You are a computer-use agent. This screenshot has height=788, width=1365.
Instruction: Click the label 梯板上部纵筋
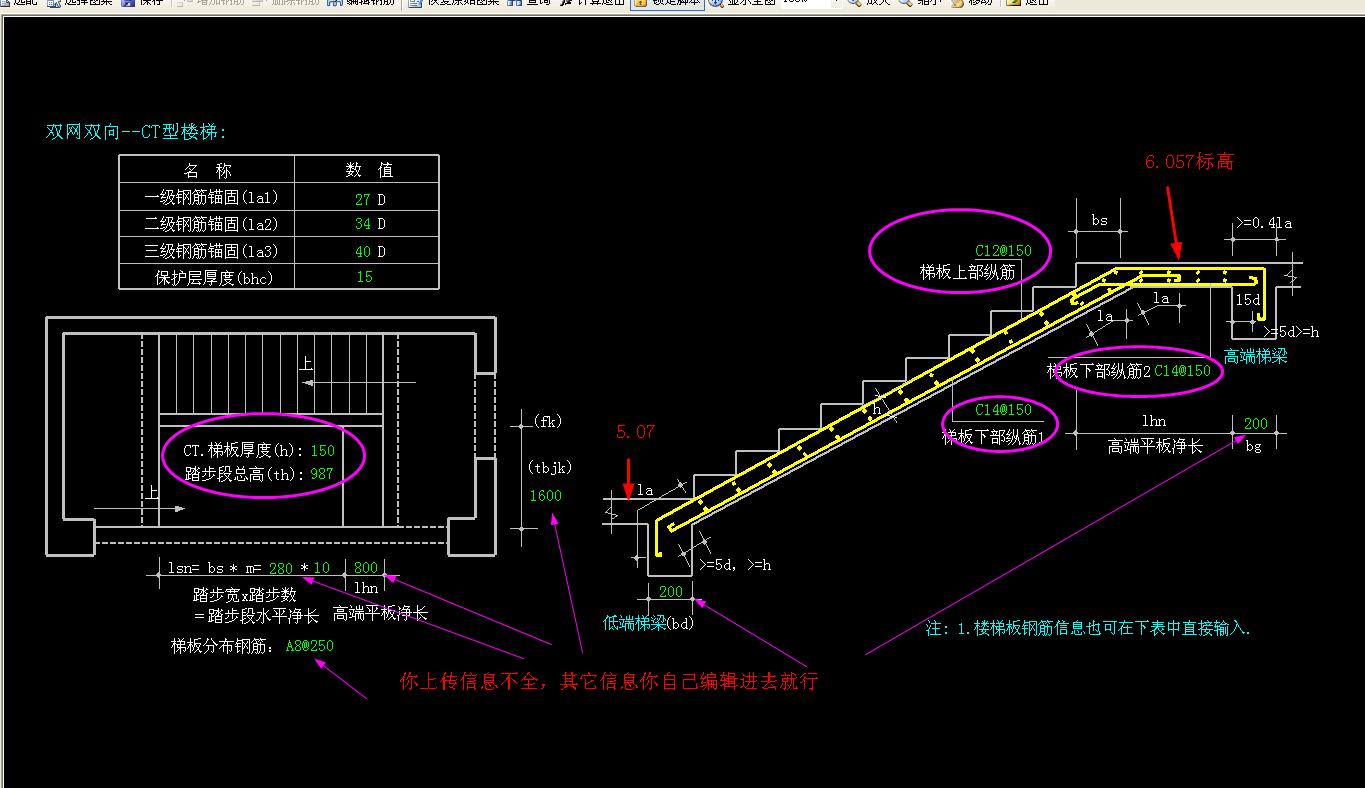coord(967,271)
